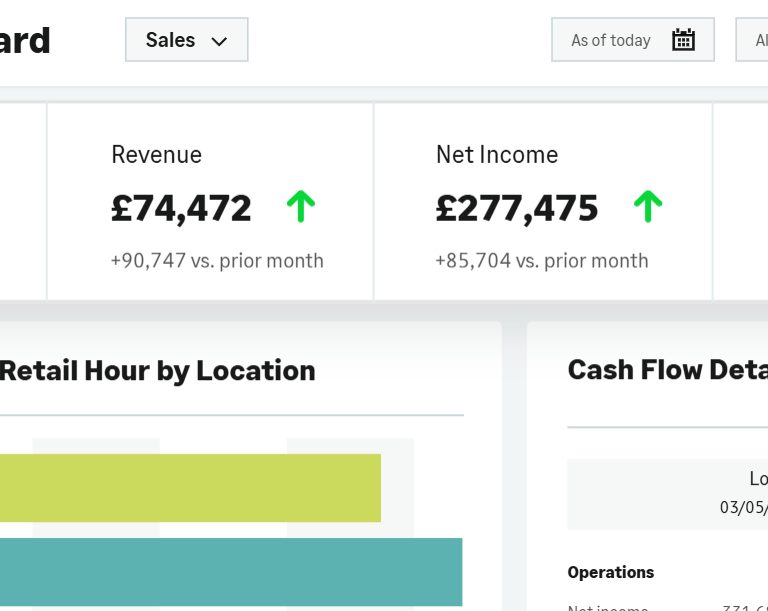Click the Cash Flow panel heading

coord(668,370)
